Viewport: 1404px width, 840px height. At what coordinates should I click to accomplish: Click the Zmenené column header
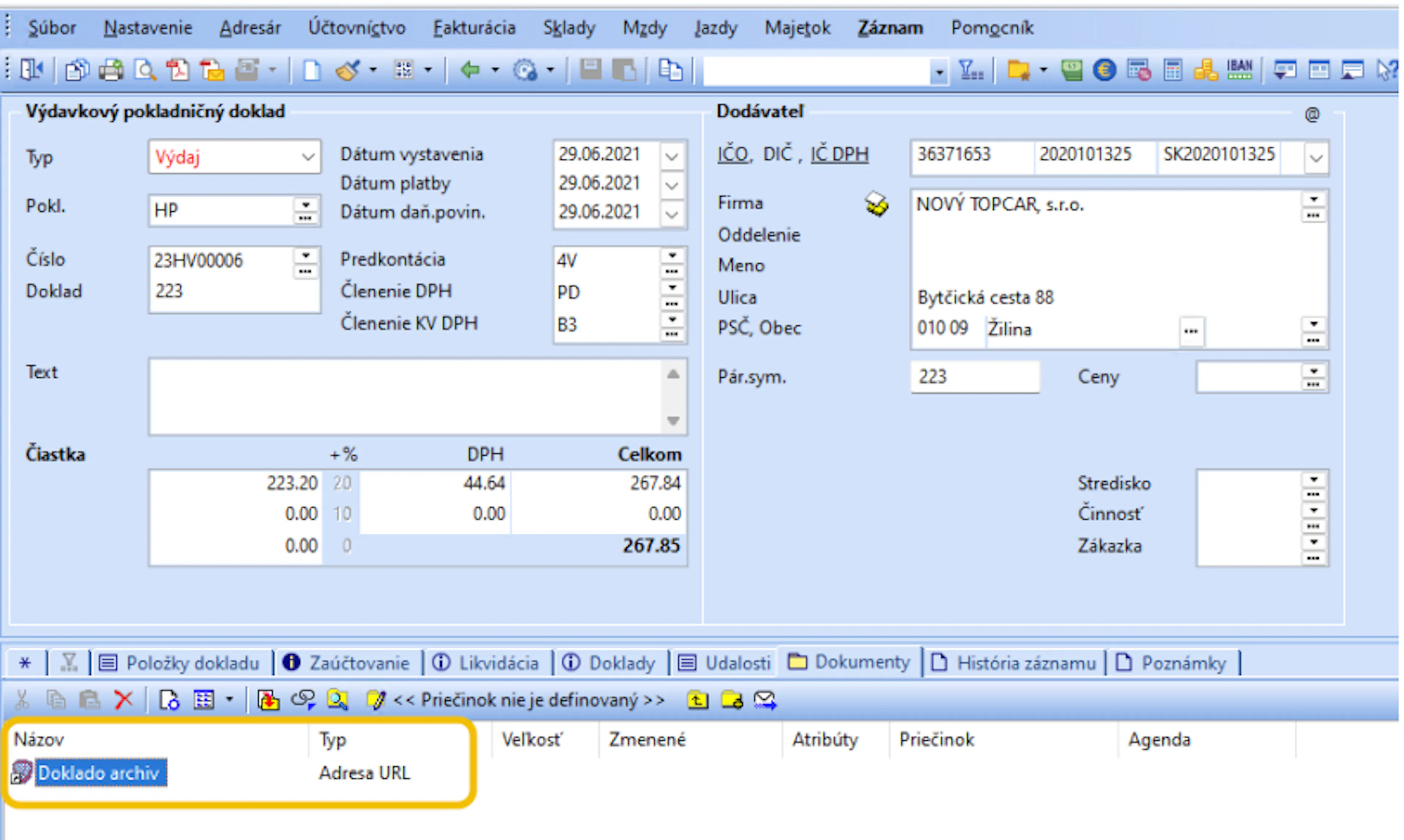691,740
